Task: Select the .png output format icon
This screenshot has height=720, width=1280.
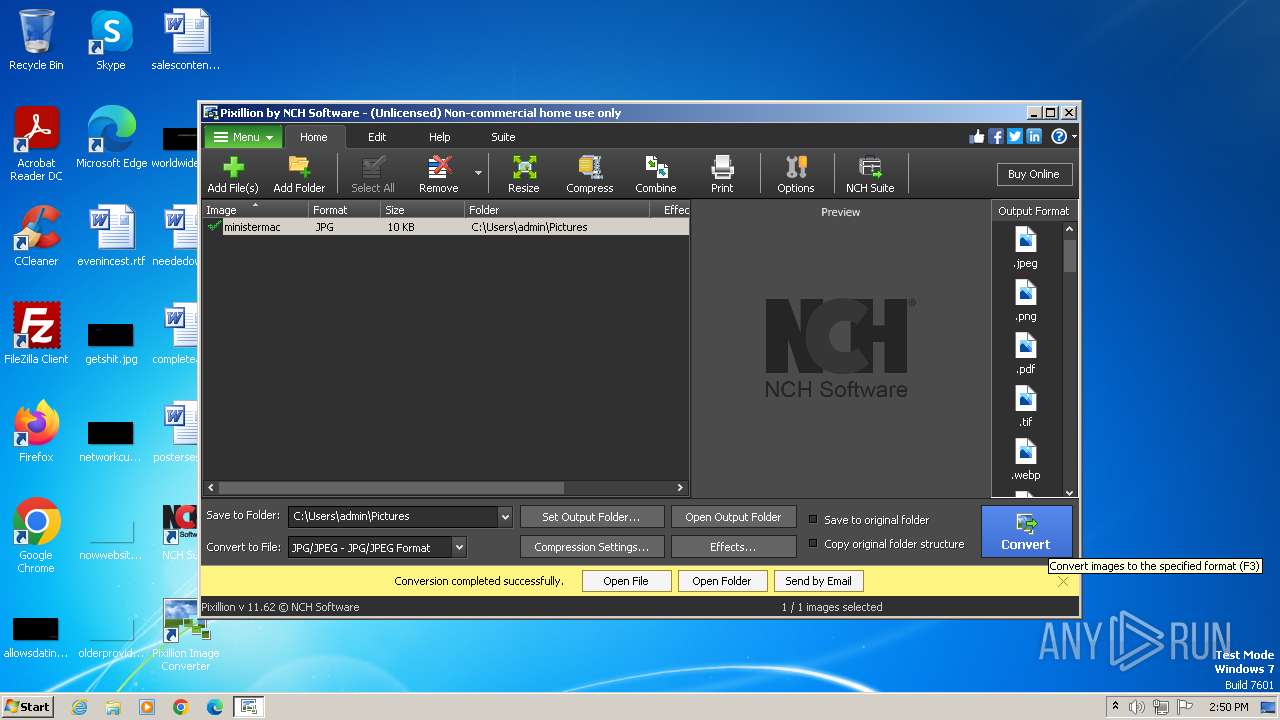Action: coord(1026,301)
